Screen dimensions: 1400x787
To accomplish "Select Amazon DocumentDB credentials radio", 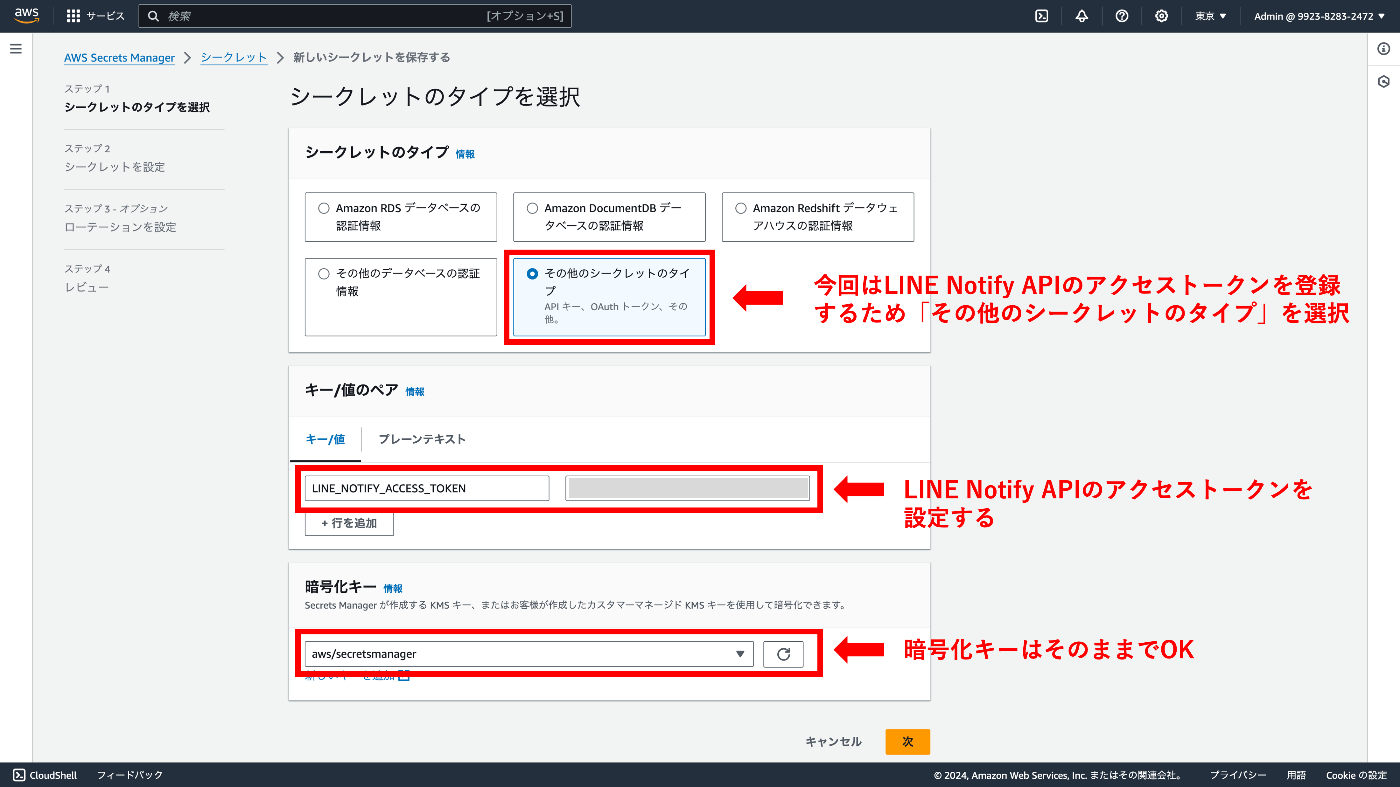I will pos(532,208).
